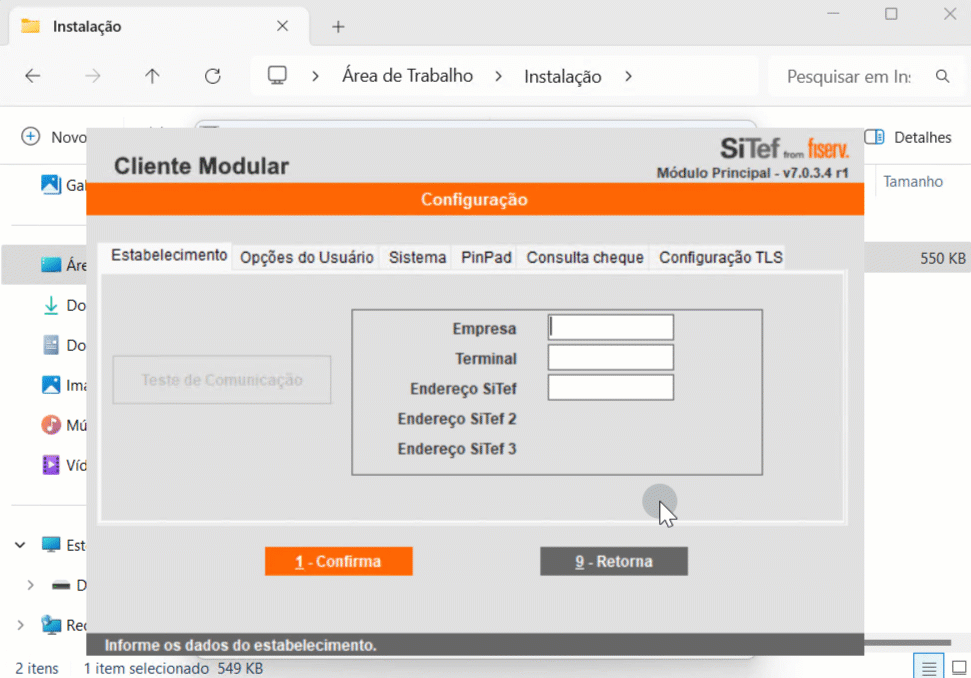Click the local disk drive icon
Image resolution: width=971 pixels, height=678 pixels.
(x=61, y=585)
